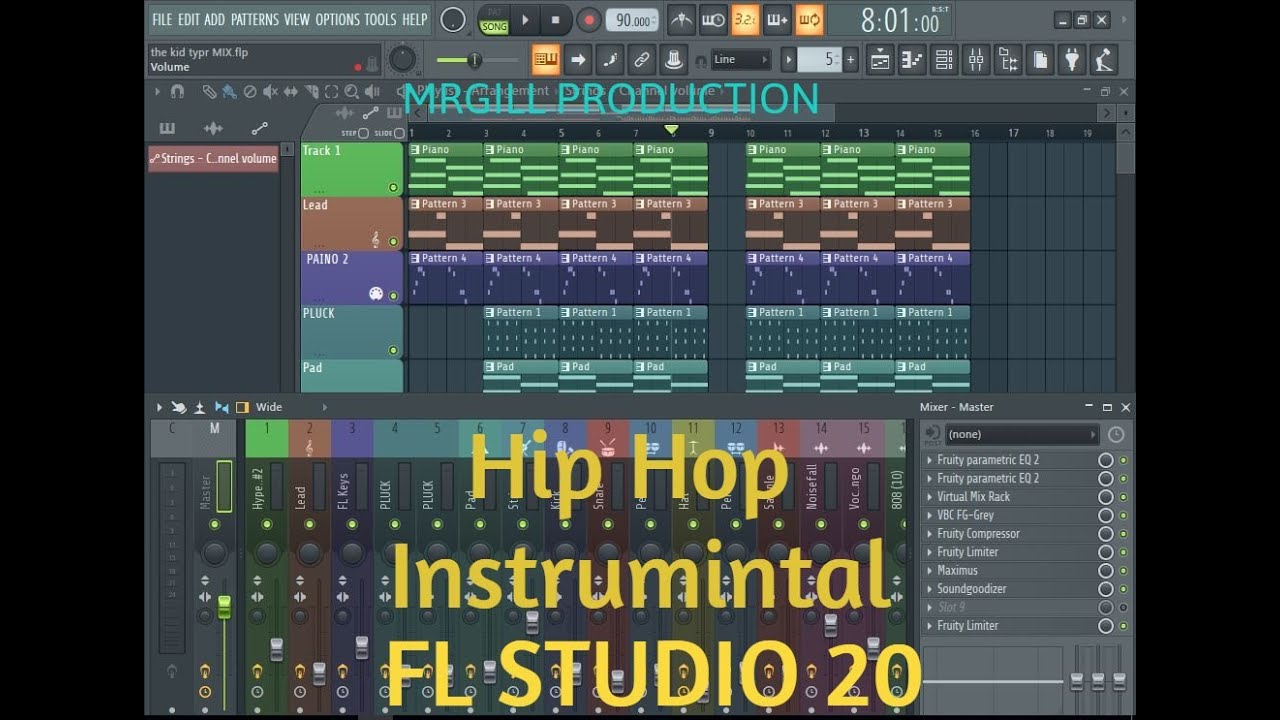Add a new pattern with plus button
Viewport: 1280px width, 720px height.
851,60
